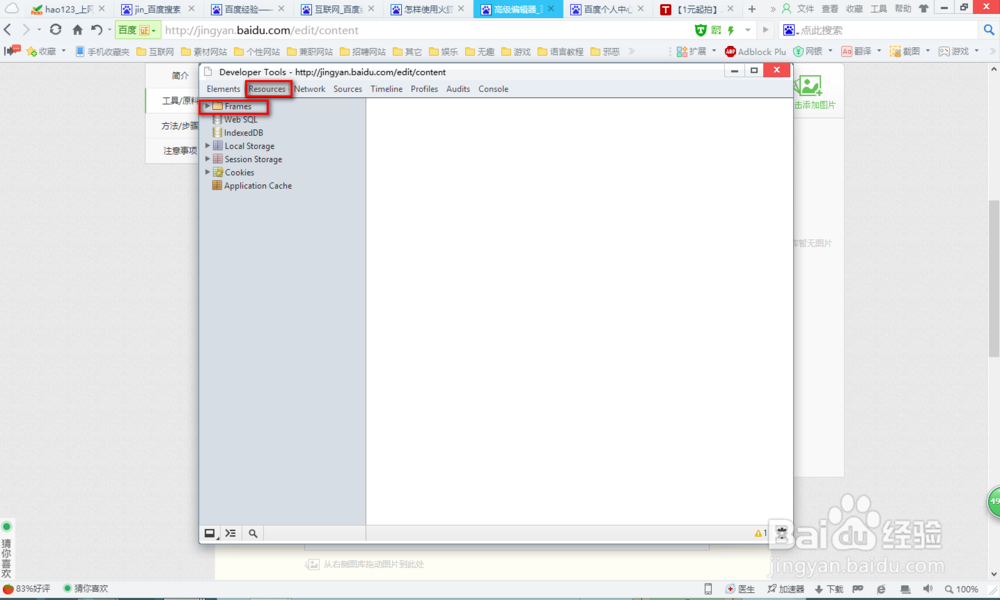
Task: Select Local Storage entry
Action: point(243,146)
